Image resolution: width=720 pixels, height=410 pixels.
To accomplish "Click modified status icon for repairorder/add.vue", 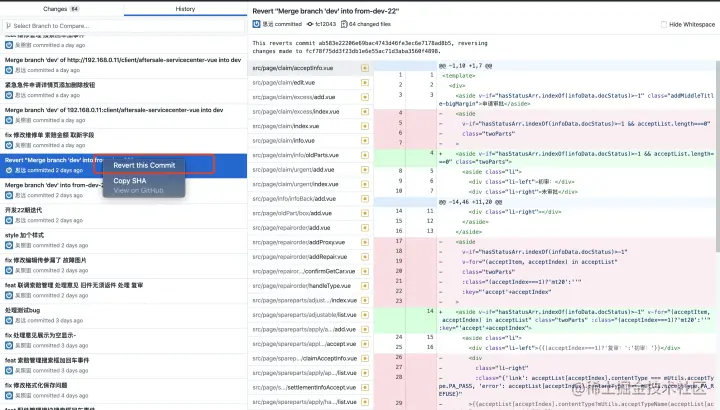I will tap(365, 228).
